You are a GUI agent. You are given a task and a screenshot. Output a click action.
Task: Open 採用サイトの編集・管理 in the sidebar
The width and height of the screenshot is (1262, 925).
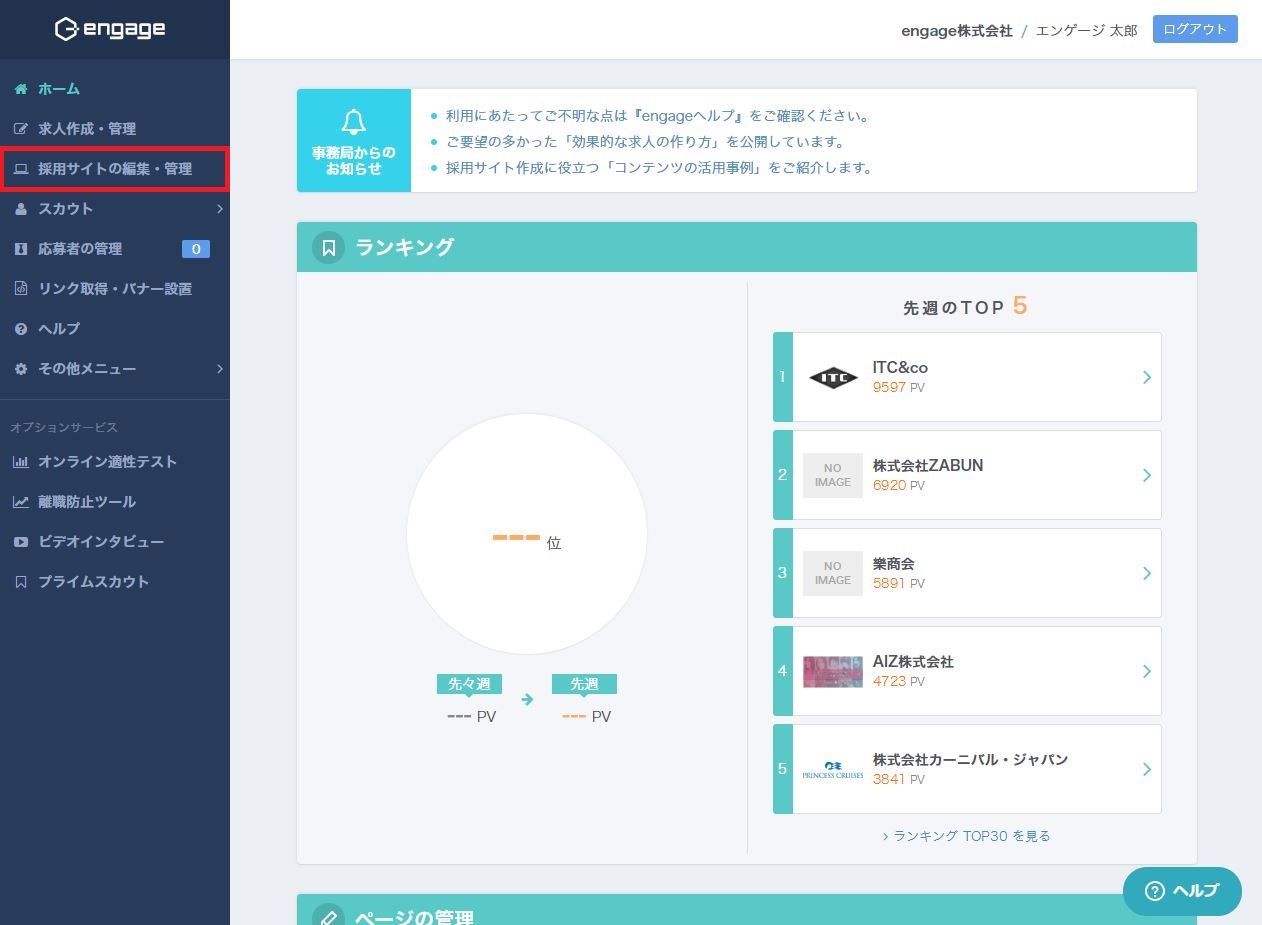tap(115, 169)
